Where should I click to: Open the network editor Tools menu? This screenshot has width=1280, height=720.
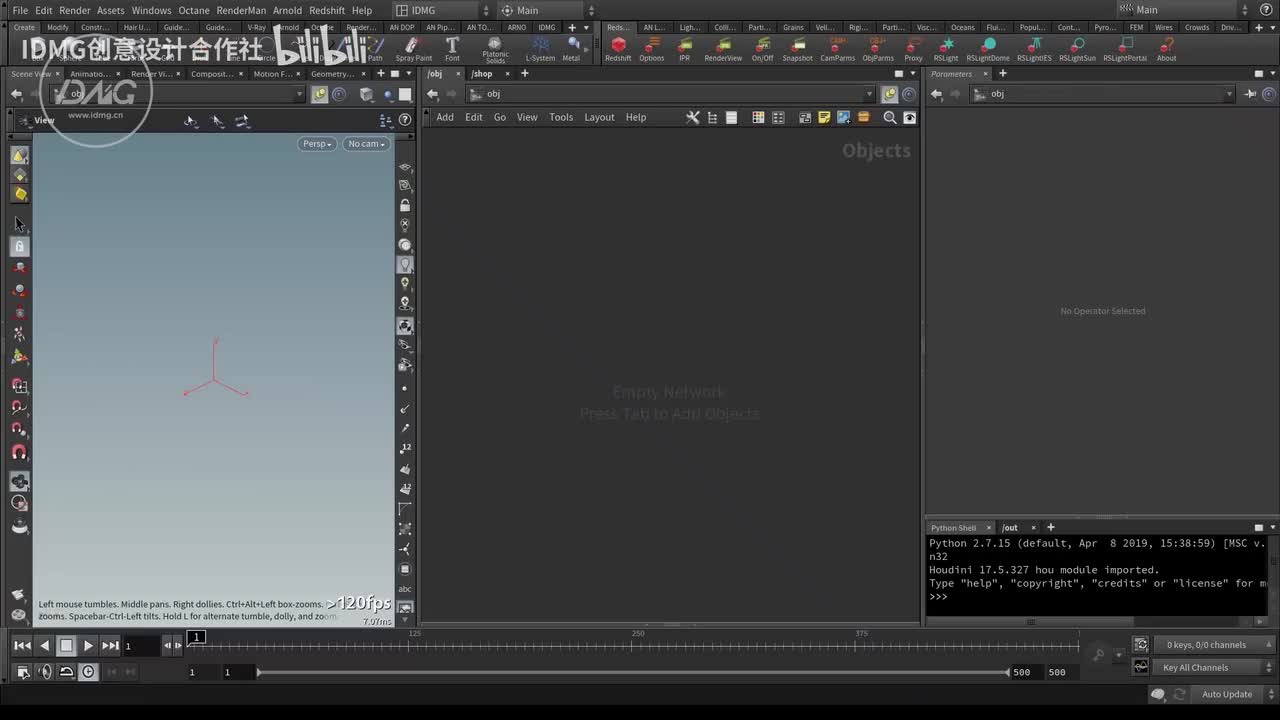[x=561, y=117]
